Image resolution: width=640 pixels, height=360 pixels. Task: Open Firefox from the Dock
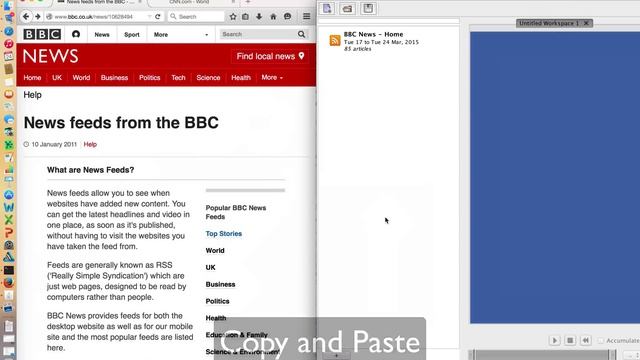pos(8,282)
